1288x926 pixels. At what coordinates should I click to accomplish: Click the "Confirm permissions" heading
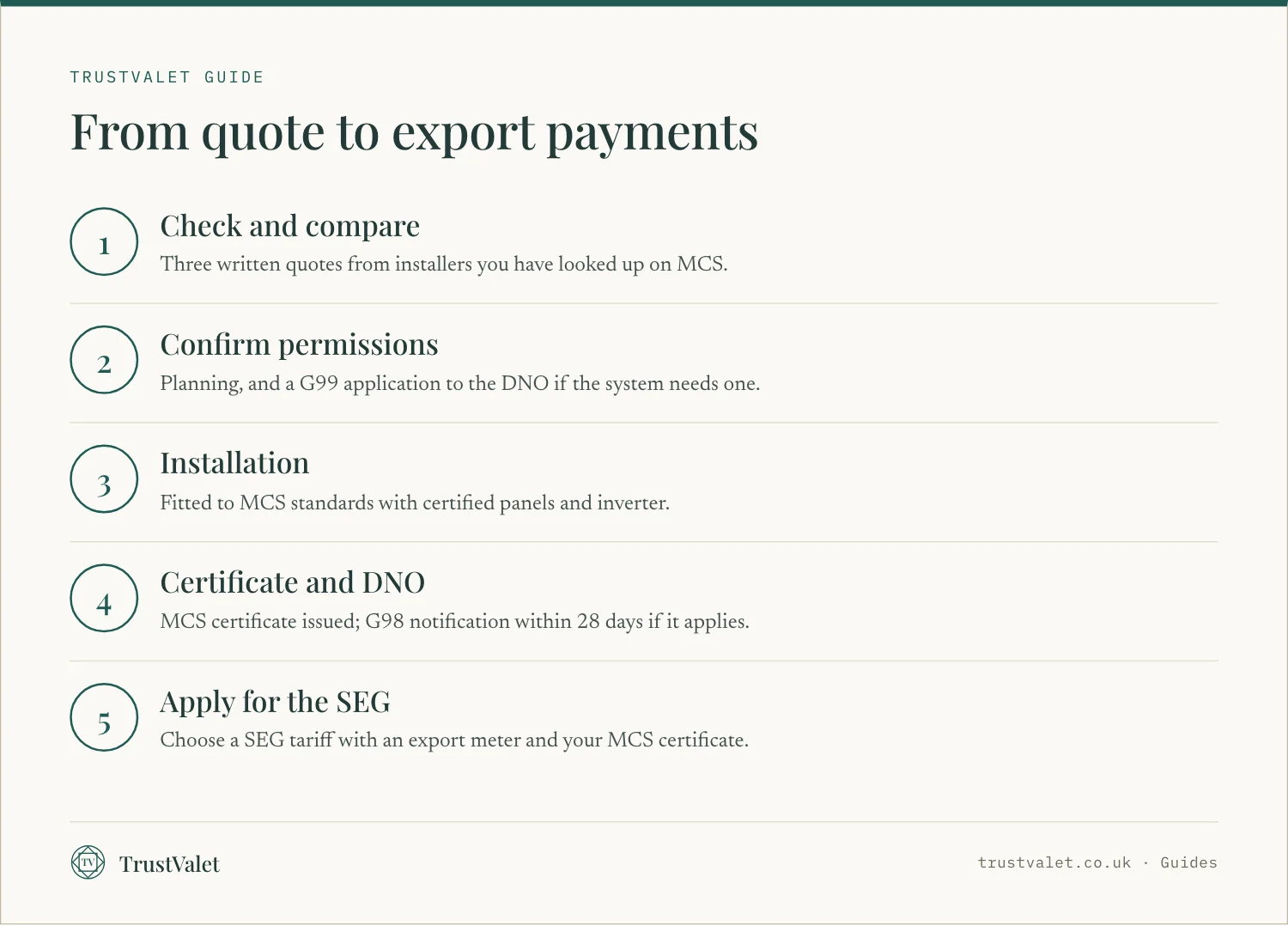click(x=300, y=345)
